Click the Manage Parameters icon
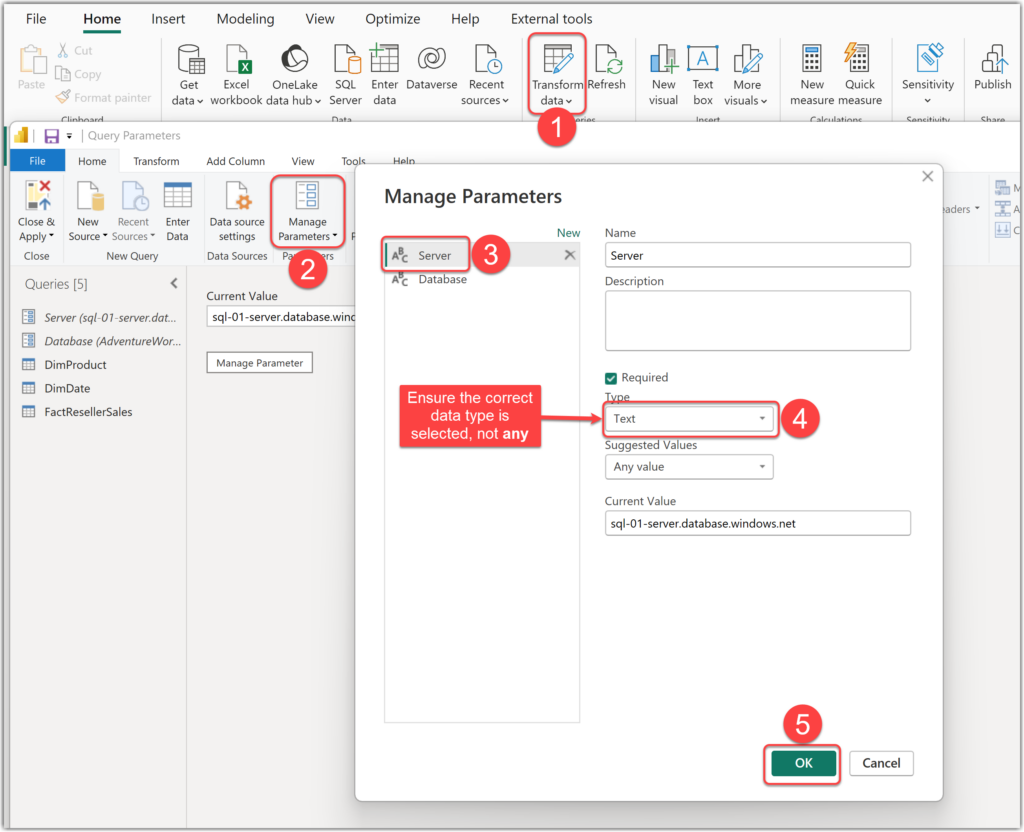This screenshot has height=832, width=1024. coord(308,196)
